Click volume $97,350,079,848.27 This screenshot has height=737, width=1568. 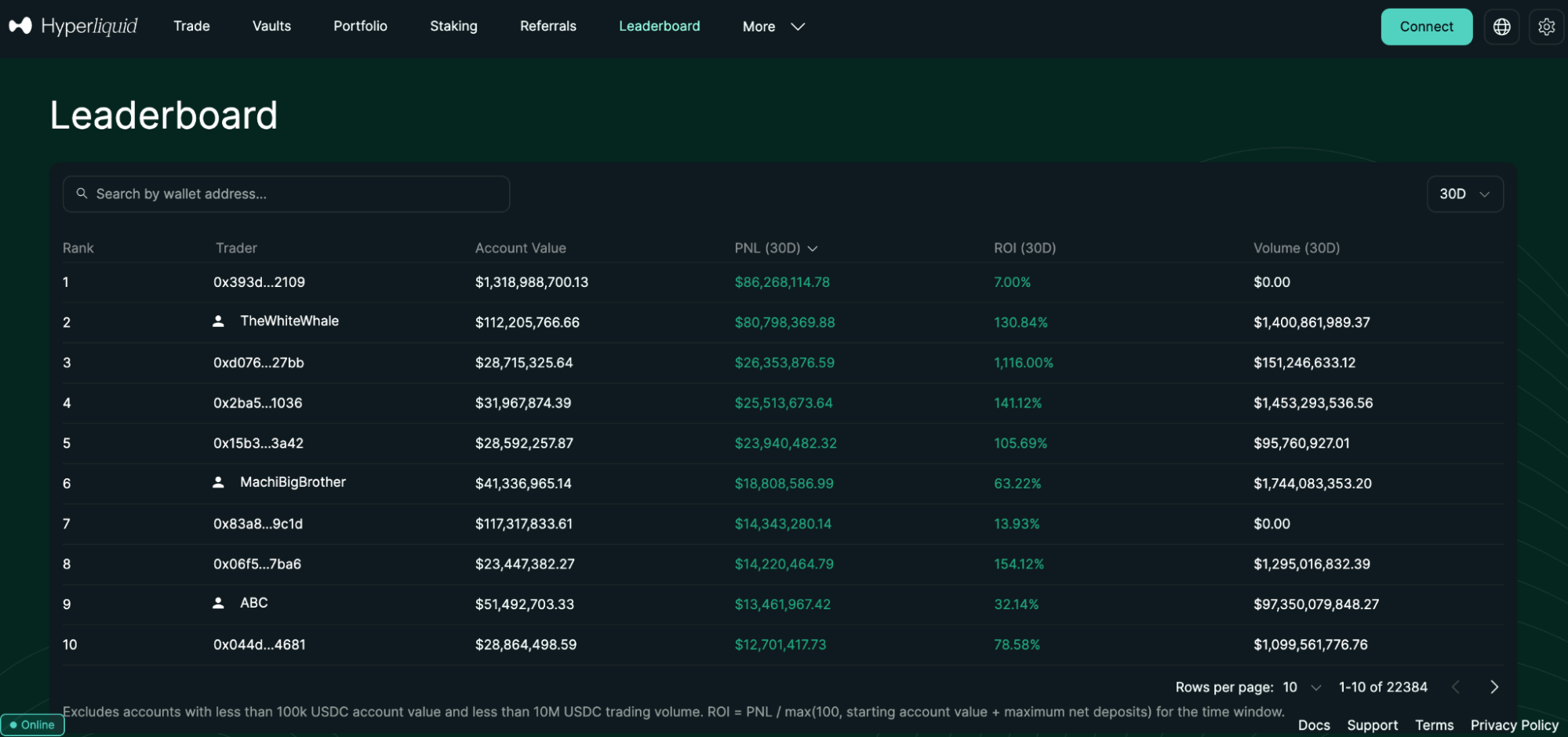click(1315, 604)
